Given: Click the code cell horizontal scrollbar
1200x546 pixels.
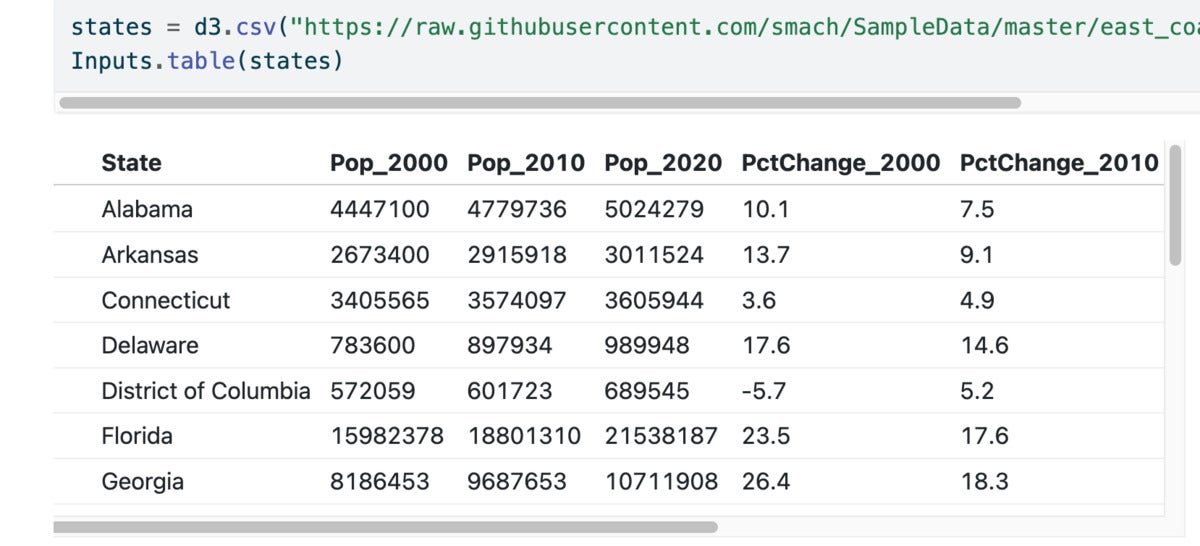Looking at the screenshot, I should [x=540, y=102].
